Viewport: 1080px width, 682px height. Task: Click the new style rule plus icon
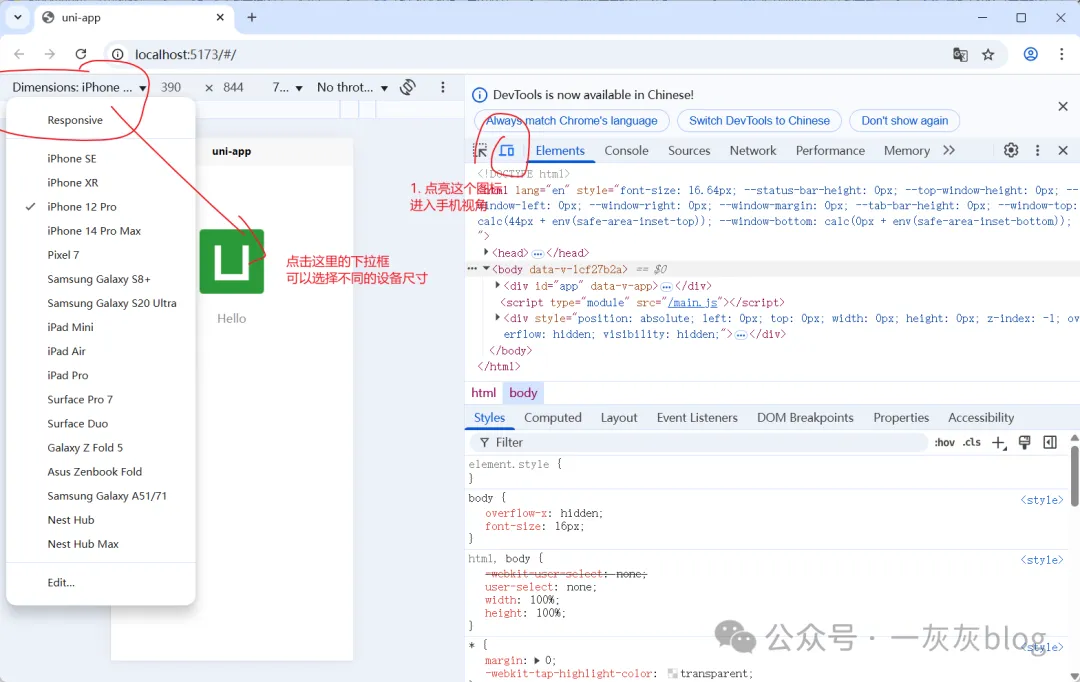pyautogui.click(x=998, y=442)
